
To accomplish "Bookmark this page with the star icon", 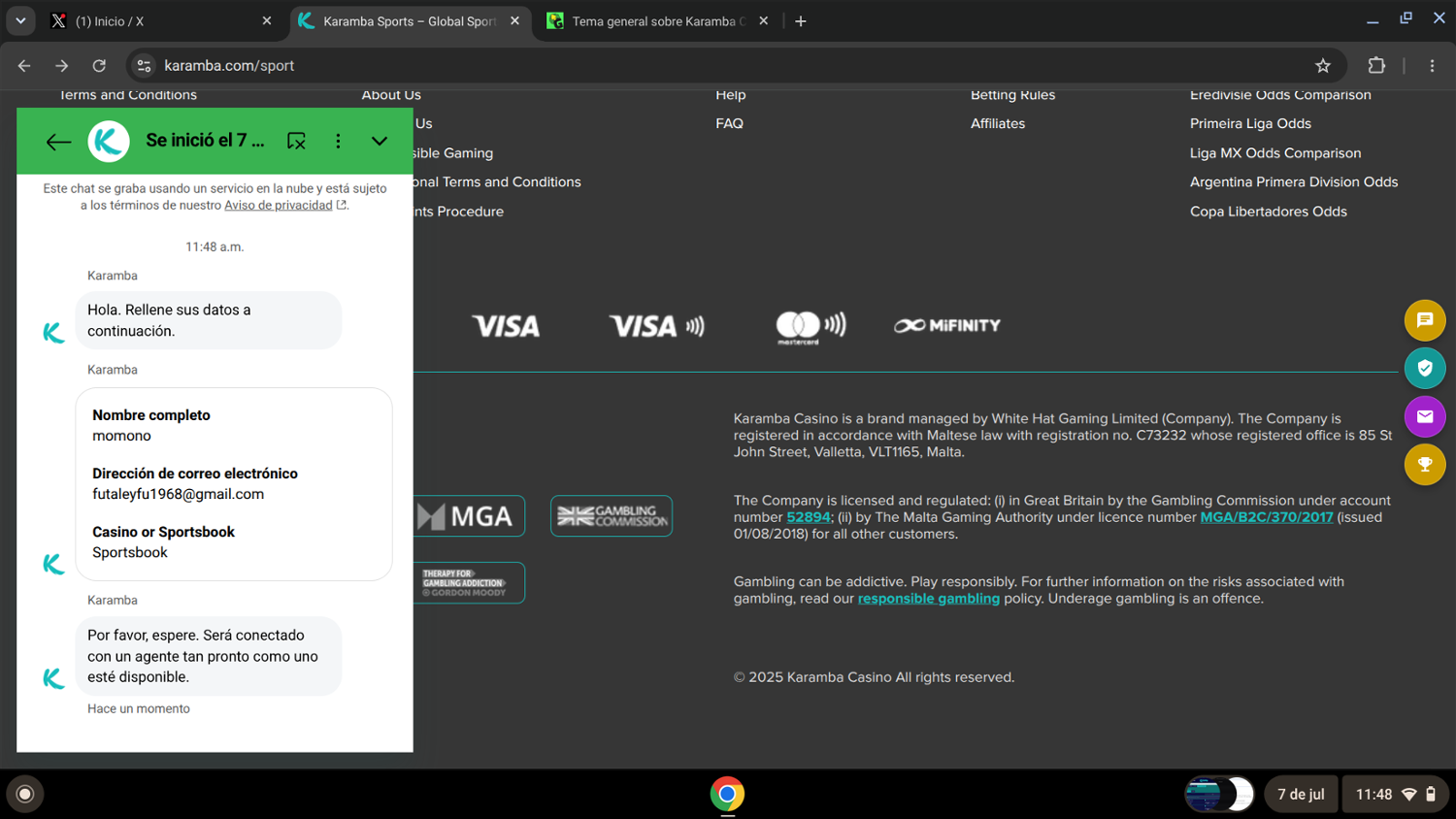I will tap(1322, 66).
